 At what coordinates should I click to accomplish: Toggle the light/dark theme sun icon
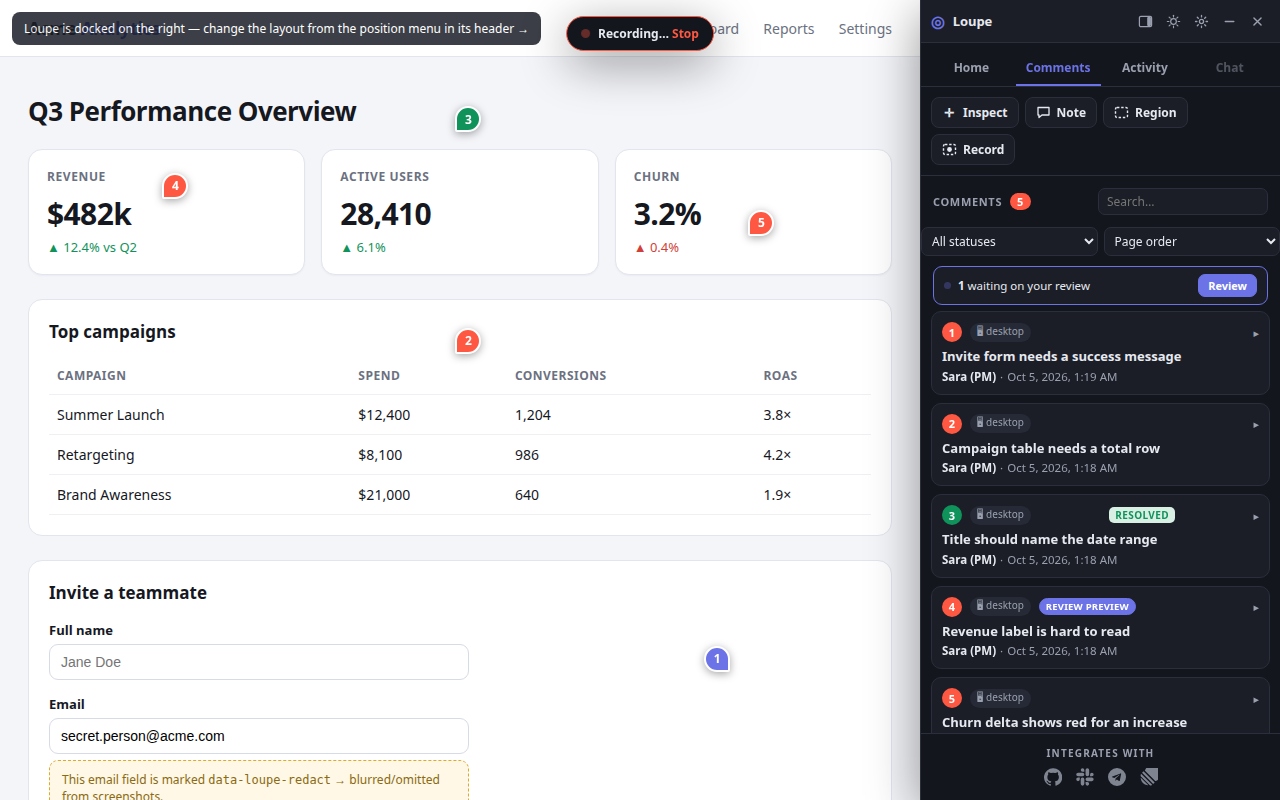click(x=1173, y=21)
